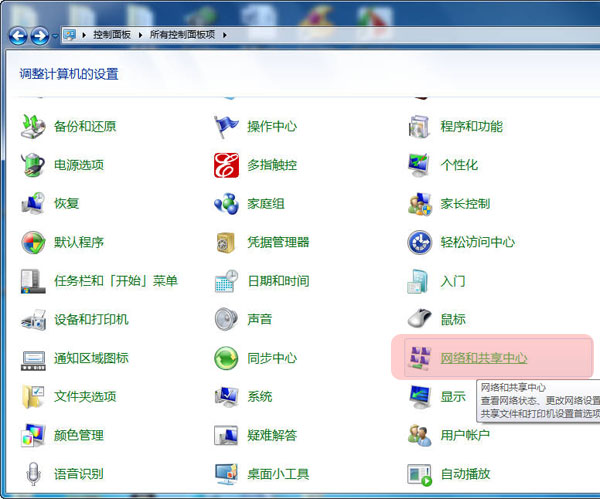The height and width of the screenshot is (499, 600).
Task: Click the 语音识别 microphone icon
Action: click(33, 474)
